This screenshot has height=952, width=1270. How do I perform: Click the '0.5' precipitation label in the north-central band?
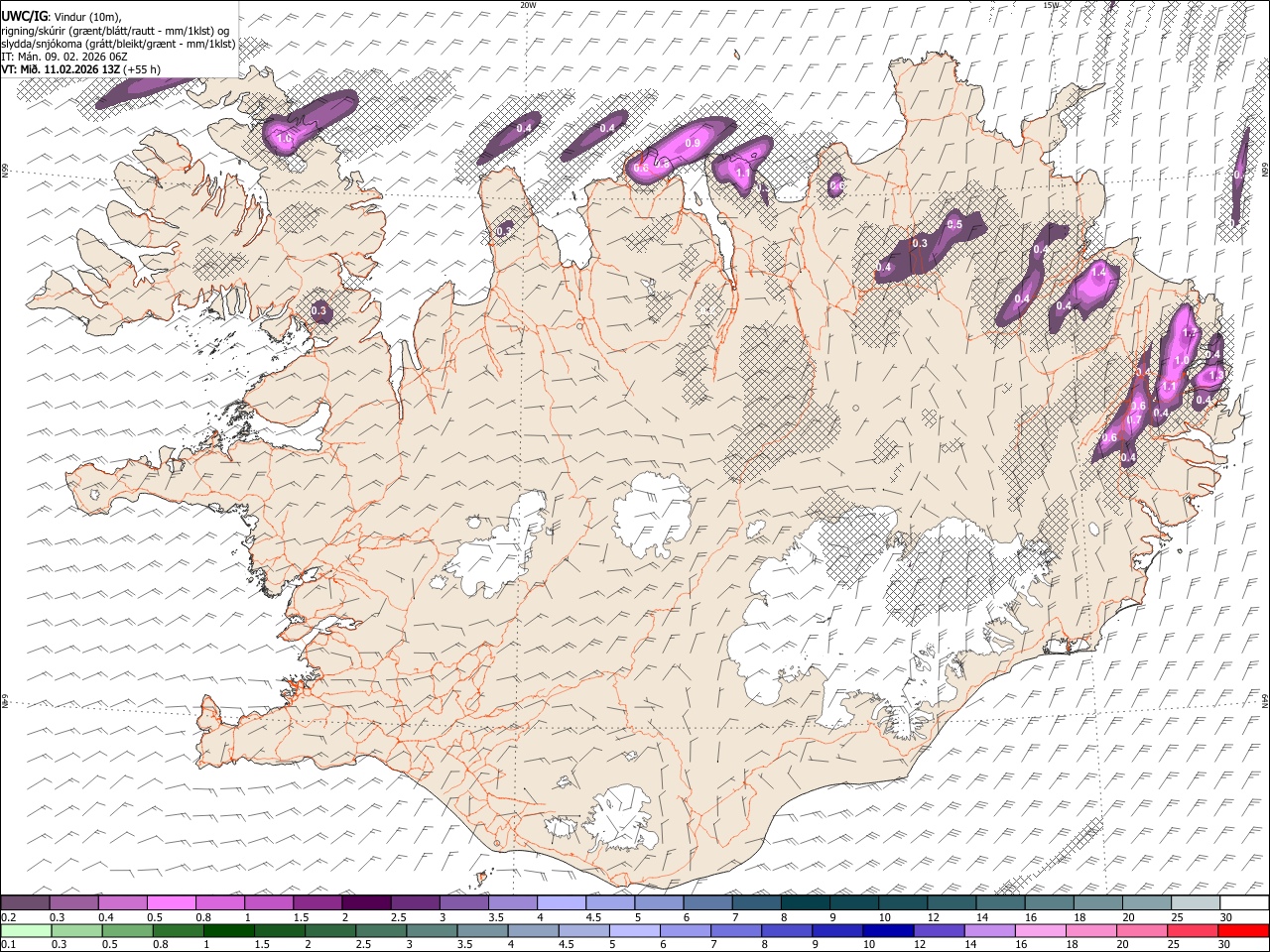tap(954, 225)
